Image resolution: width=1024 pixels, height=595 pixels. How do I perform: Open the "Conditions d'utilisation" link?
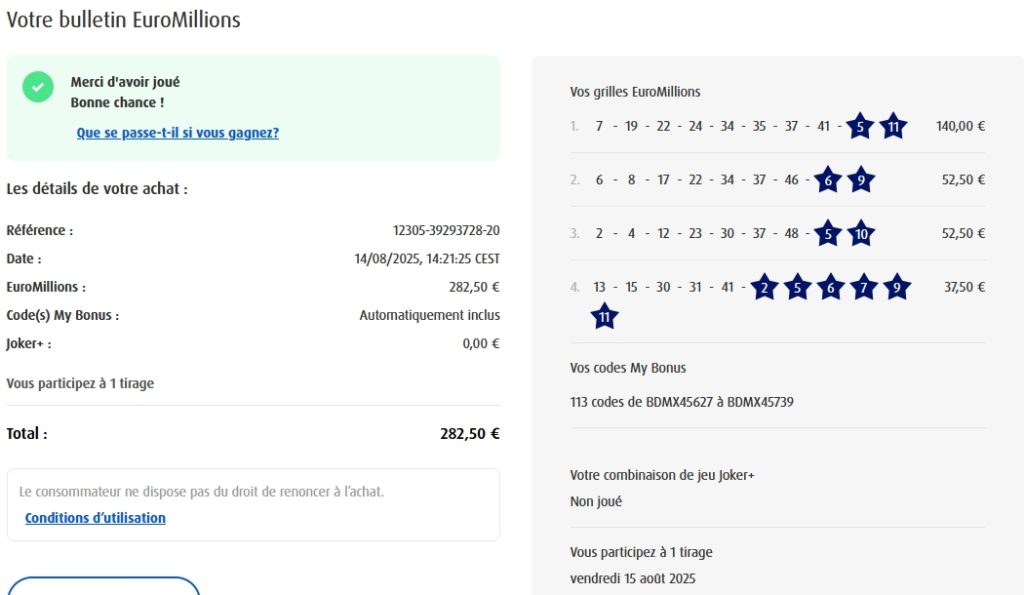tap(95, 518)
